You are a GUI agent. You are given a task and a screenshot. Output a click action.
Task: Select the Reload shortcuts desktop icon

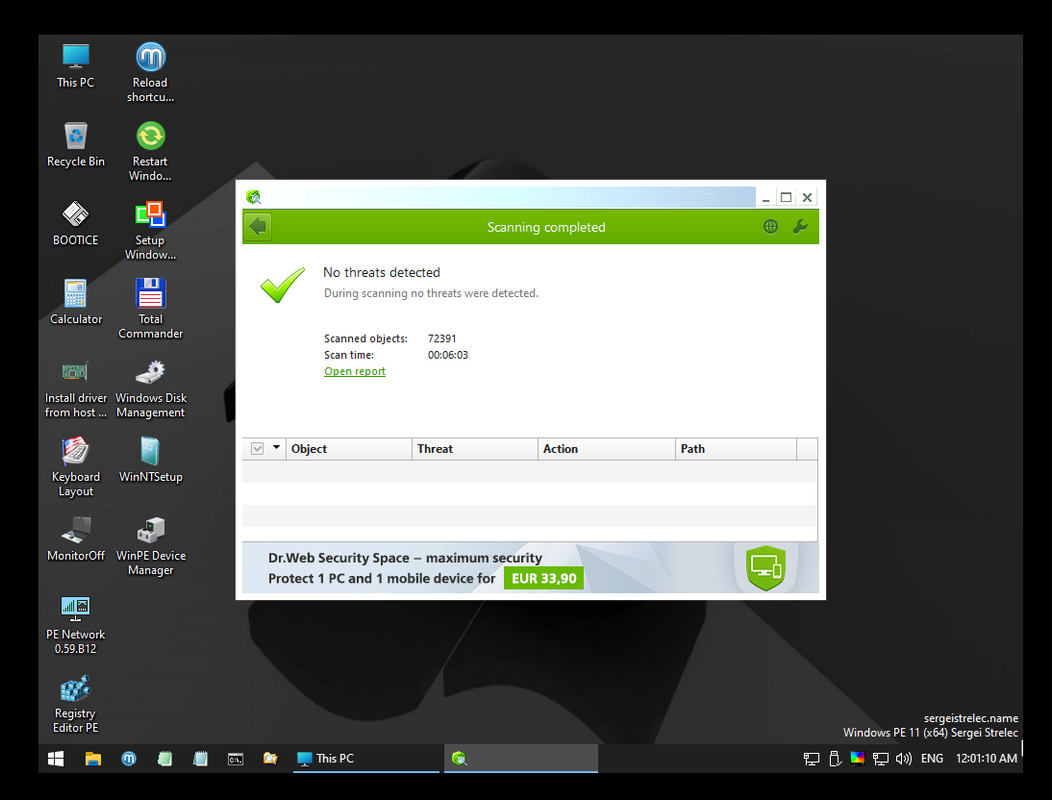click(x=150, y=72)
